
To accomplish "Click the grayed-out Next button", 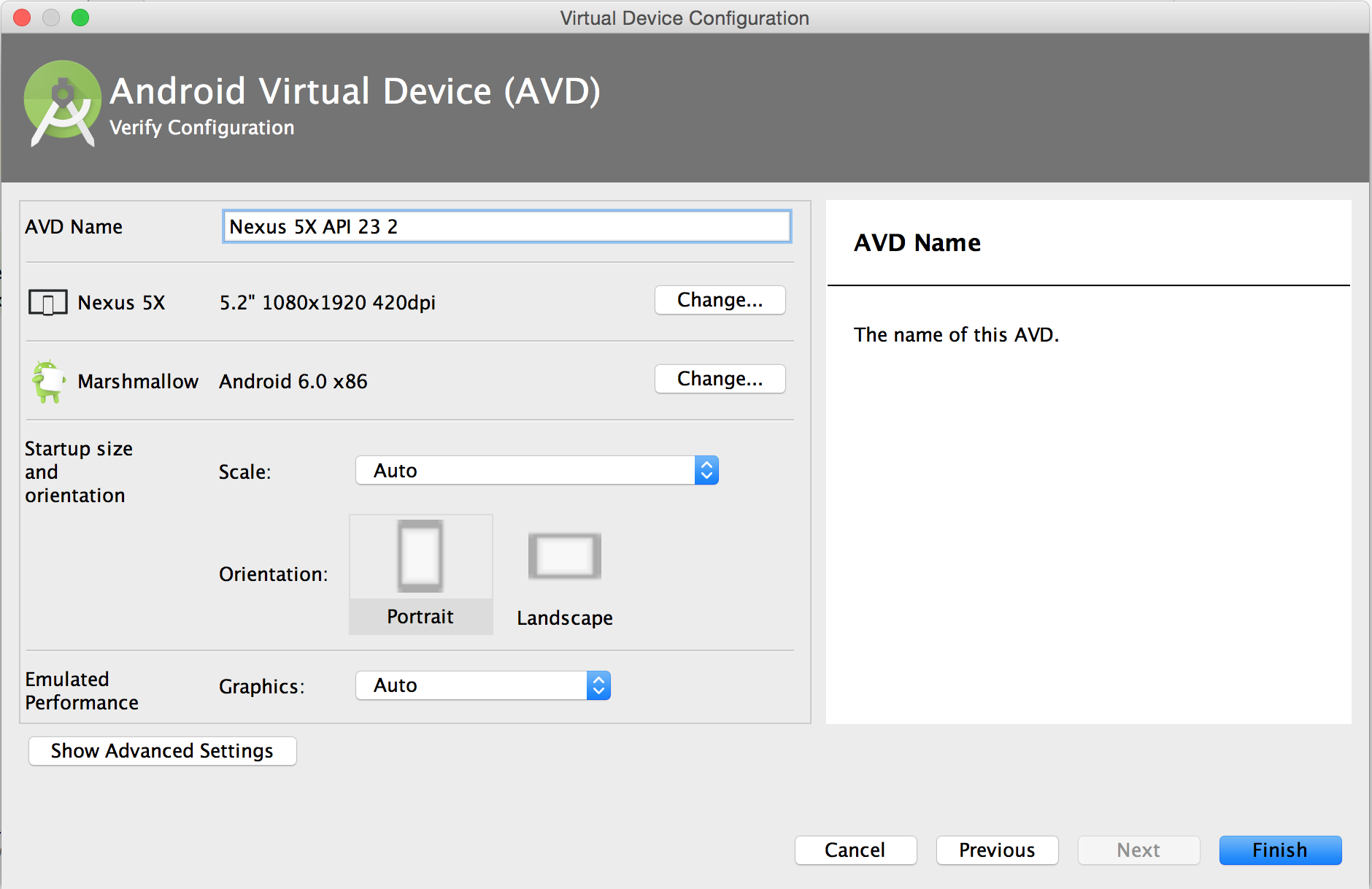I will pos(1138,850).
